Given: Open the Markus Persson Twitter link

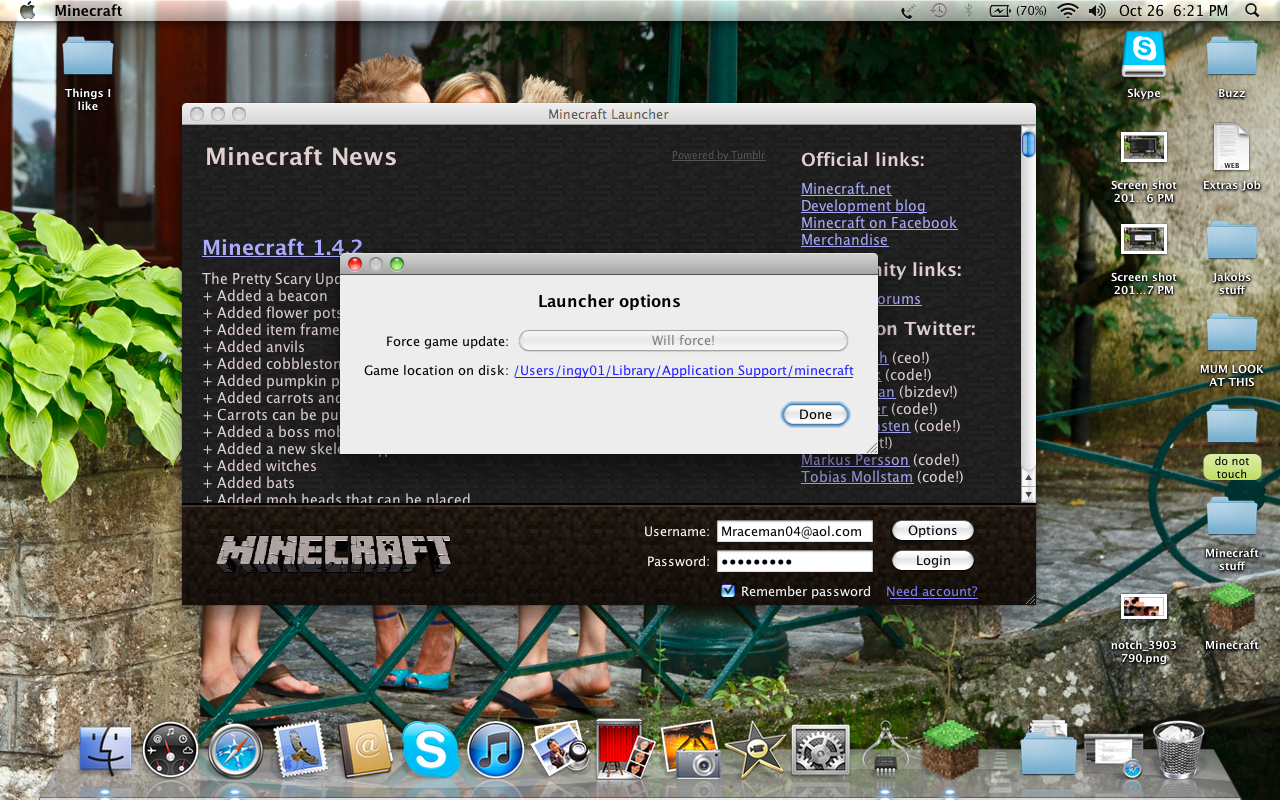Looking at the screenshot, I should click(x=855, y=460).
